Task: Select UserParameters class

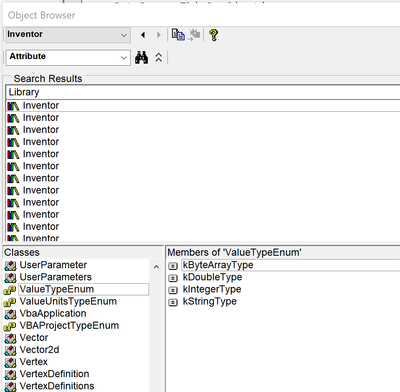Action: pyautogui.click(x=56, y=277)
